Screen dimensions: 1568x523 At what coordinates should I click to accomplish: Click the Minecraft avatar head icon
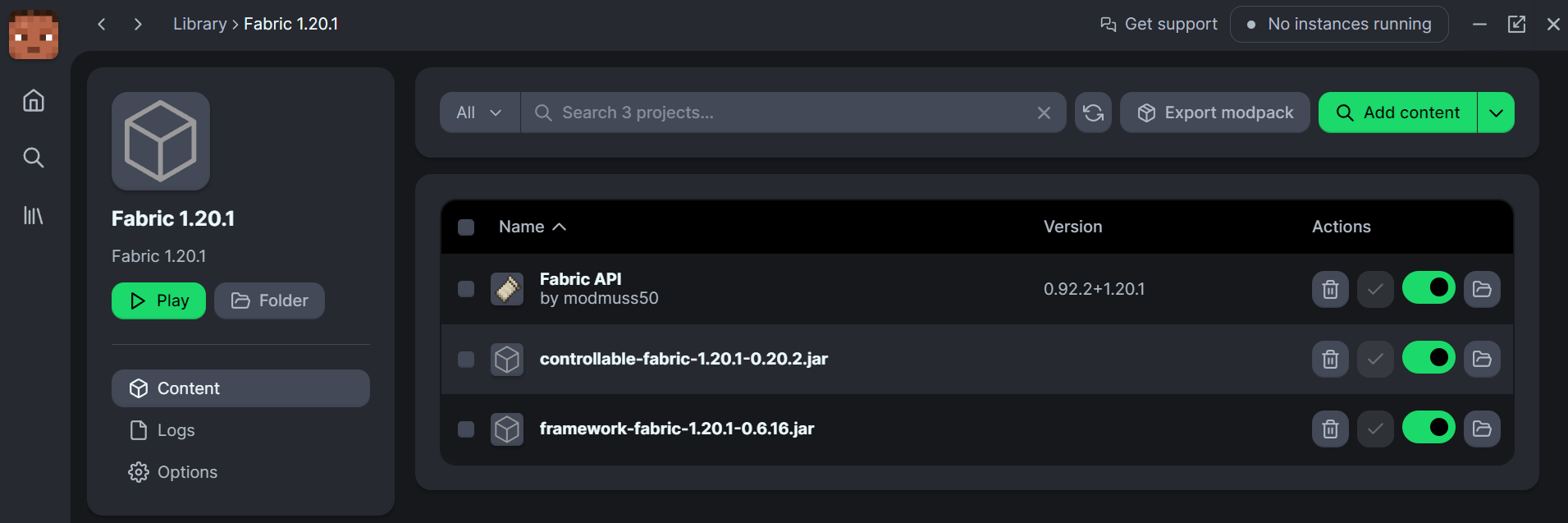click(x=34, y=34)
